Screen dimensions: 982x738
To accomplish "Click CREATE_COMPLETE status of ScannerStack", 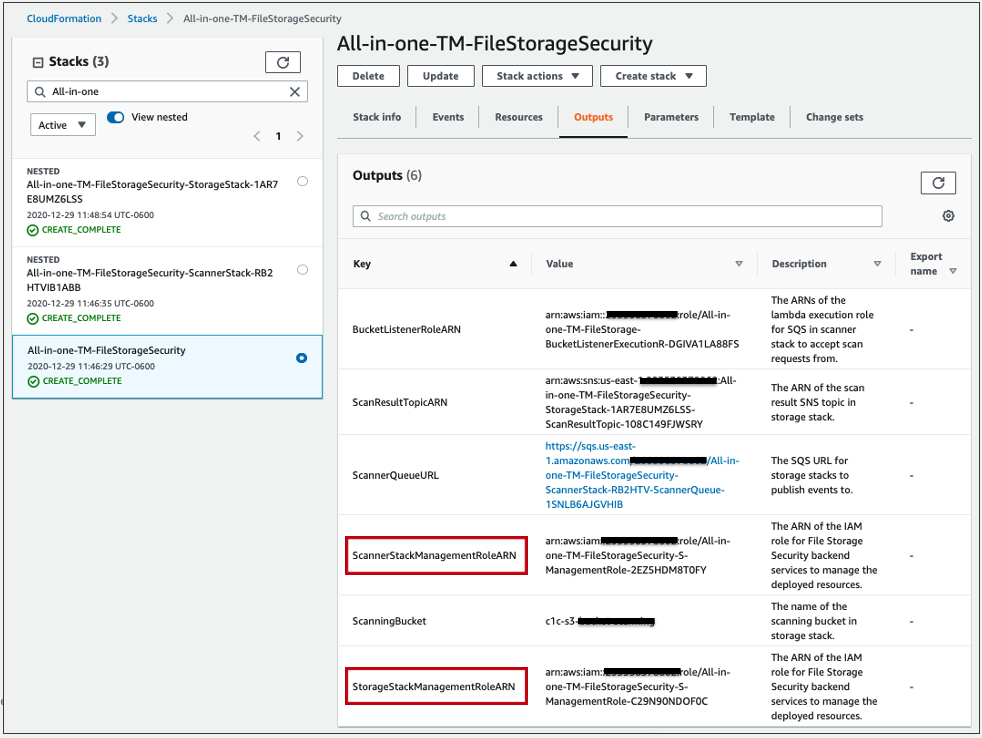I will pyautogui.click(x=75, y=318).
